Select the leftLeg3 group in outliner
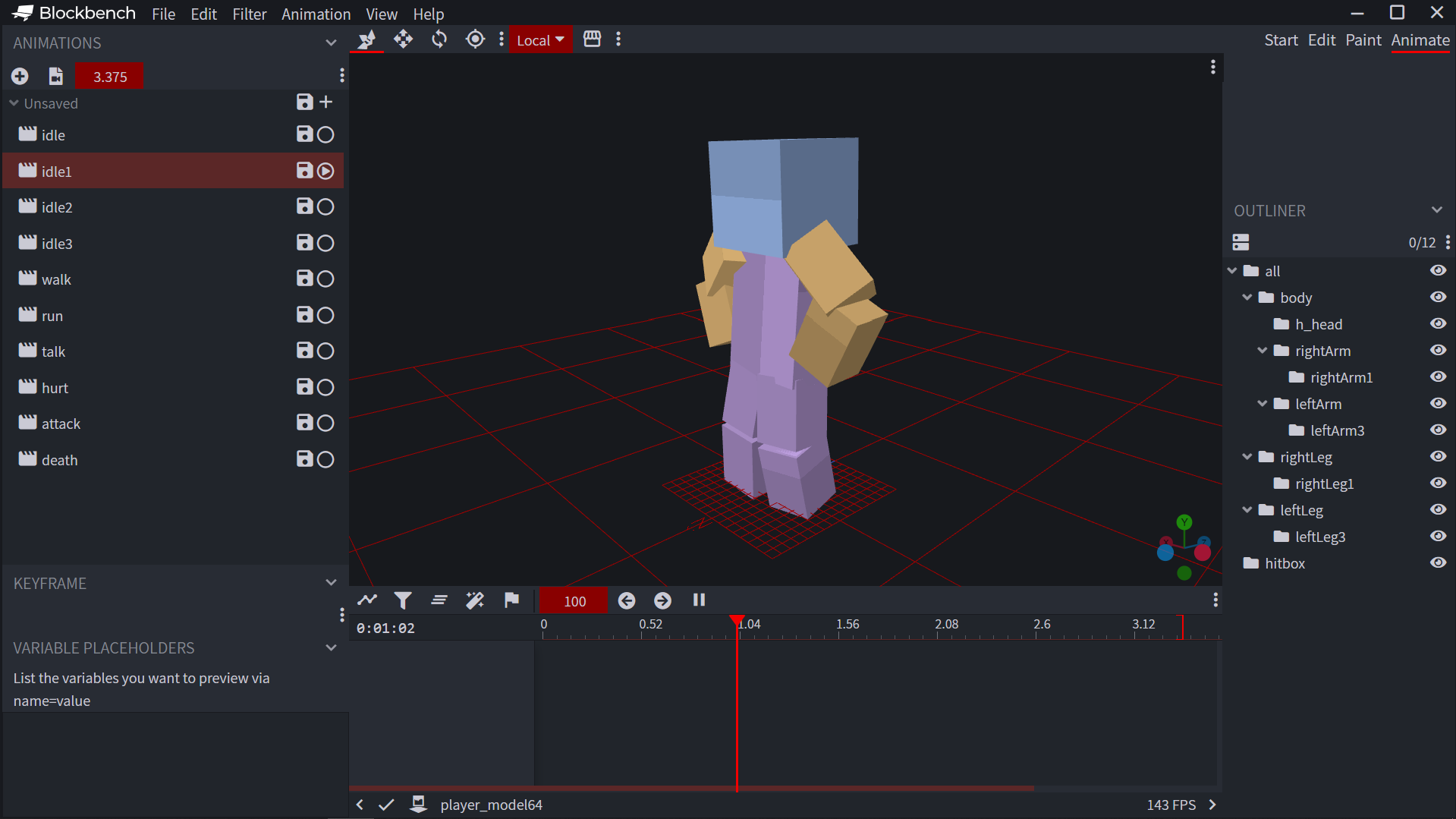 (1319, 537)
